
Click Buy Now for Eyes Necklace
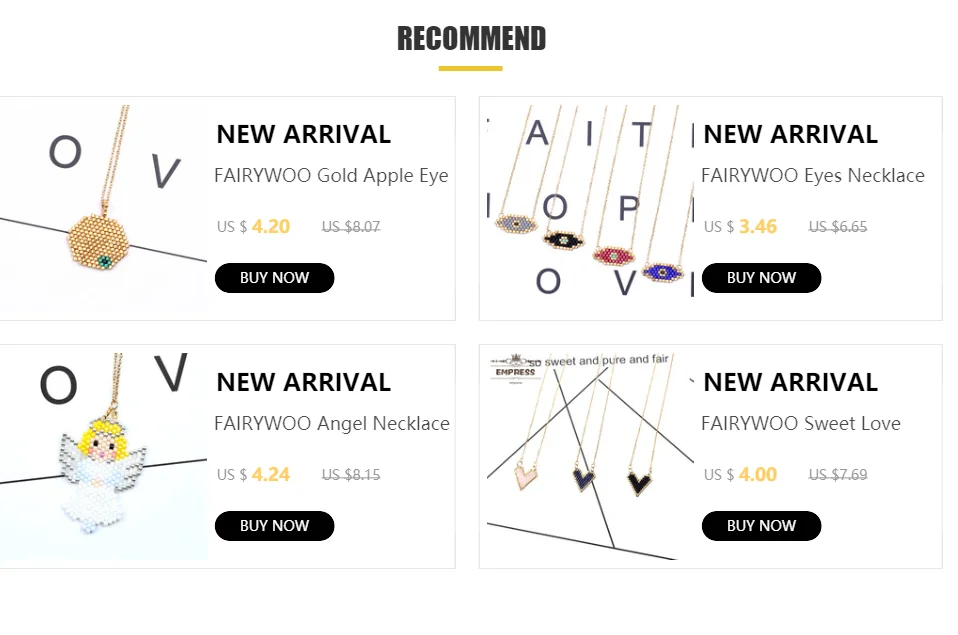[761, 278]
